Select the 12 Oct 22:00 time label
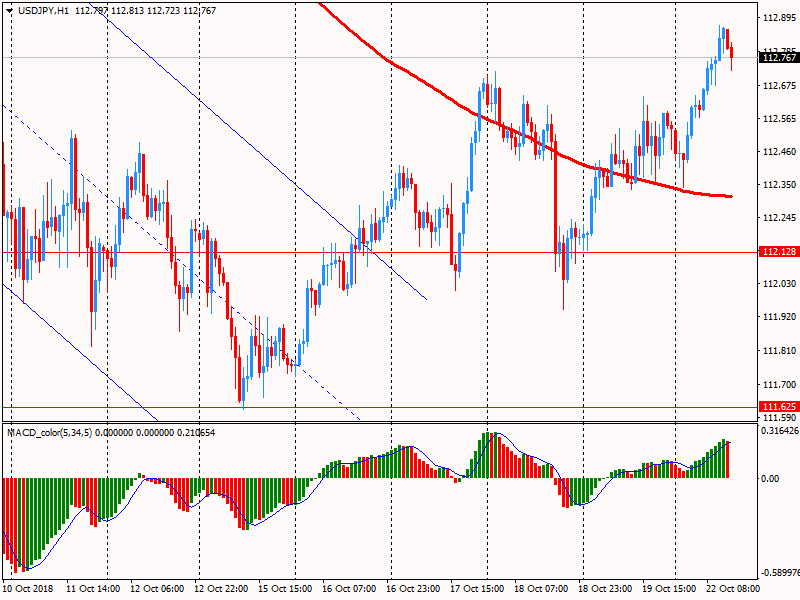The height and width of the screenshot is (600, 800). point(221,589)
